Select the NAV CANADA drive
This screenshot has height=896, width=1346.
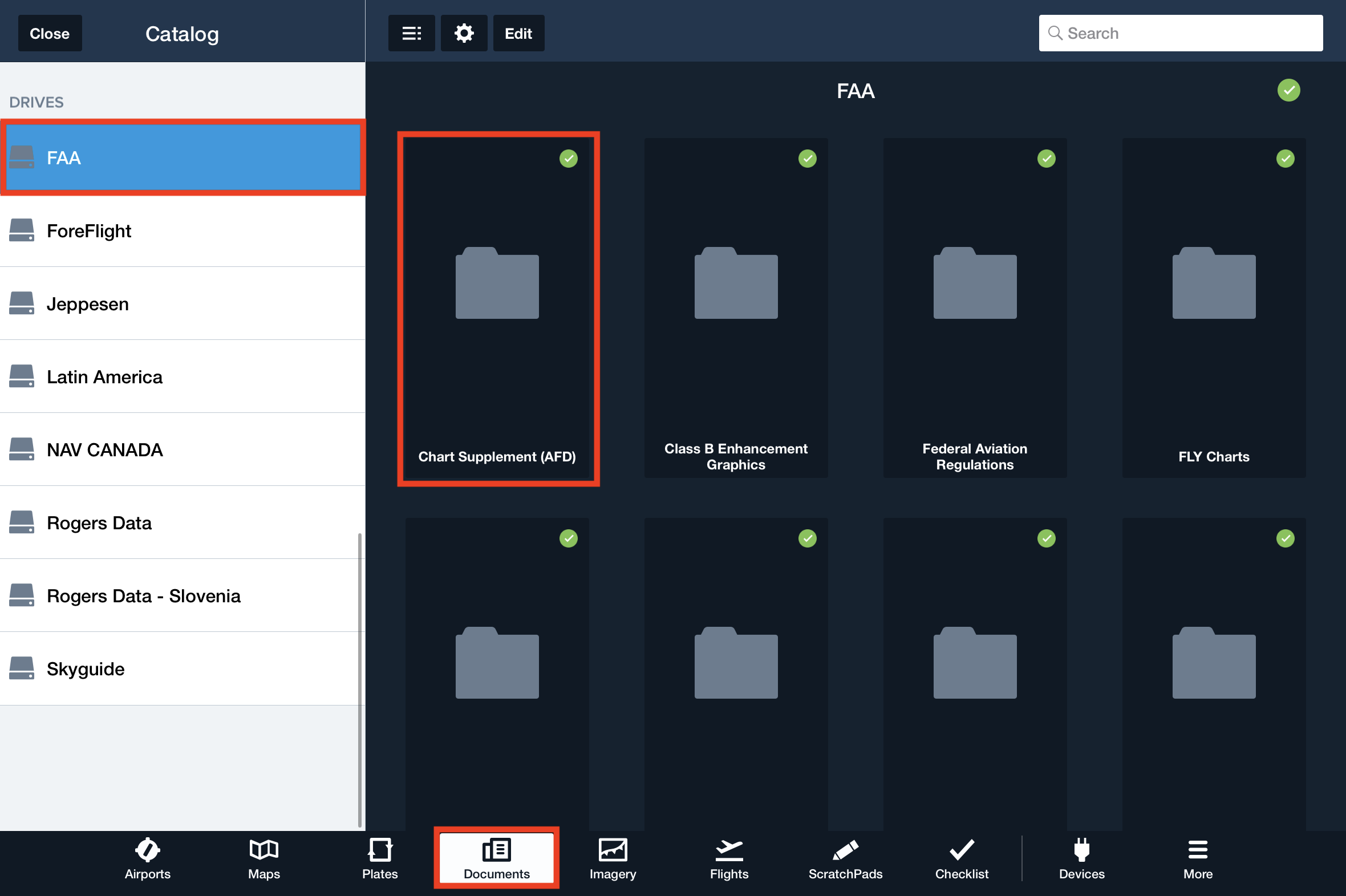(183, 450)
